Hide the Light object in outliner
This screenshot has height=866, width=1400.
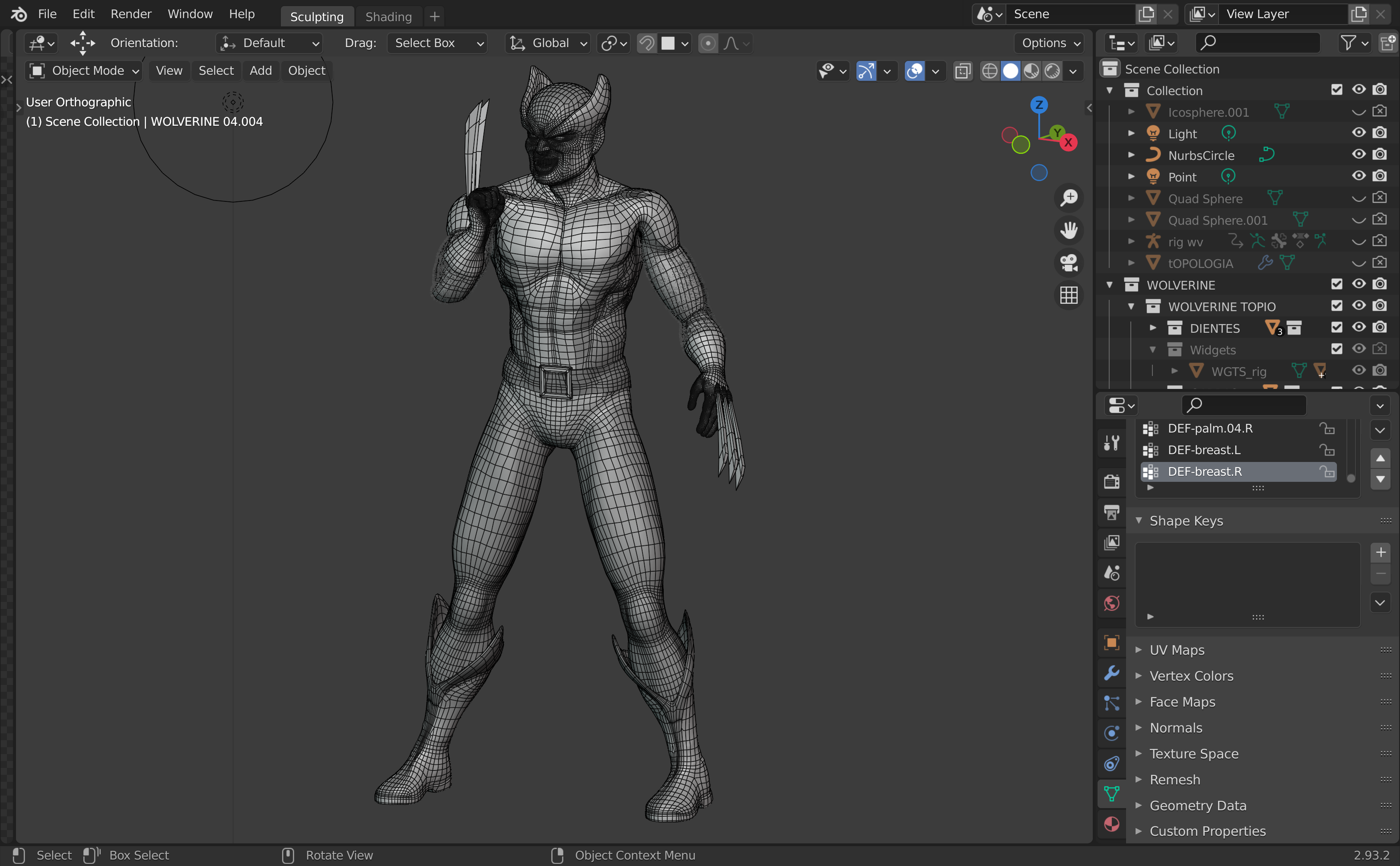click(1358, 133)
